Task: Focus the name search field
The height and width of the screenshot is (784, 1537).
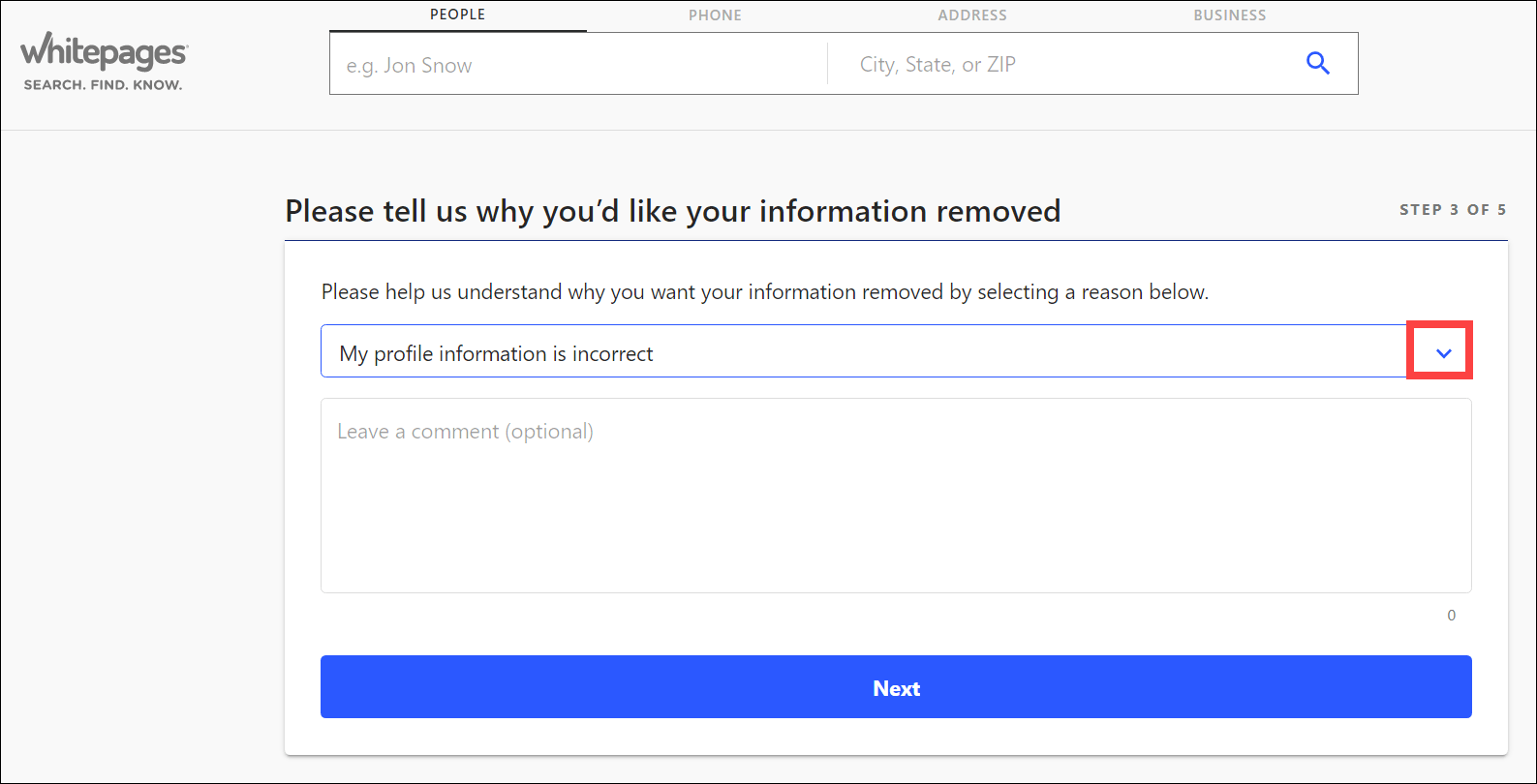Action: [578, 65]
